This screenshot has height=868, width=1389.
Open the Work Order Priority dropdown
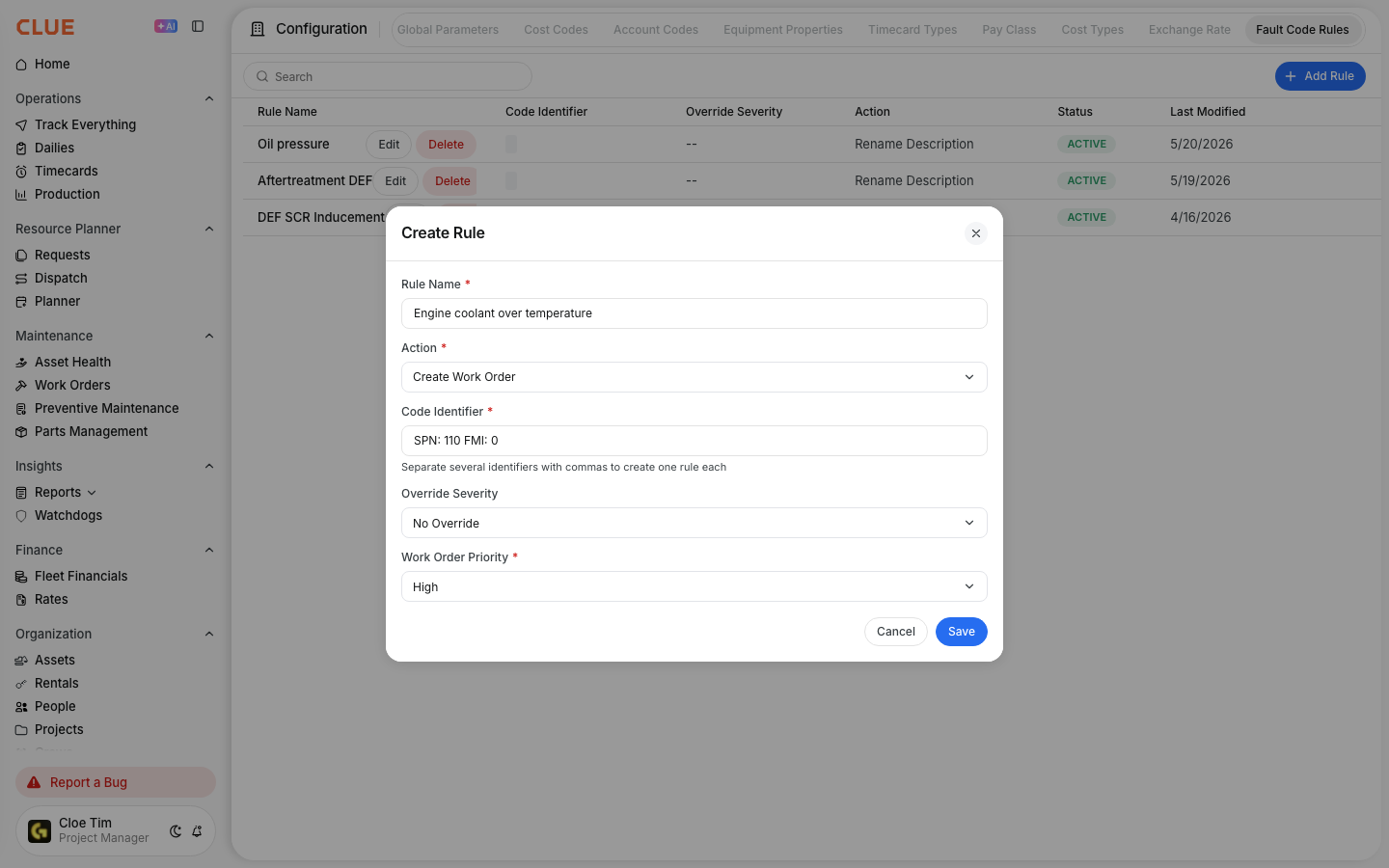(694, 586)
